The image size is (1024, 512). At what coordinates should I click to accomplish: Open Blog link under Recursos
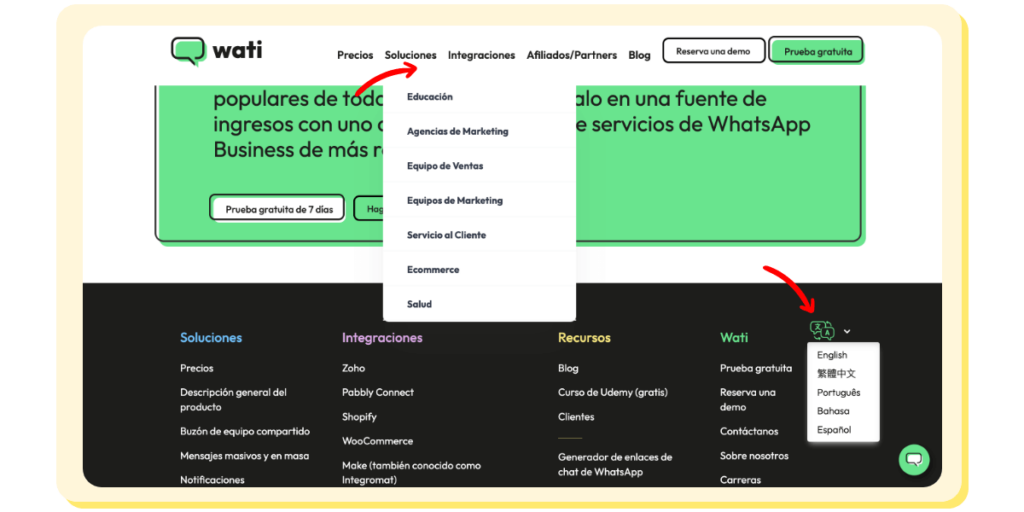(x=568, y=368)
